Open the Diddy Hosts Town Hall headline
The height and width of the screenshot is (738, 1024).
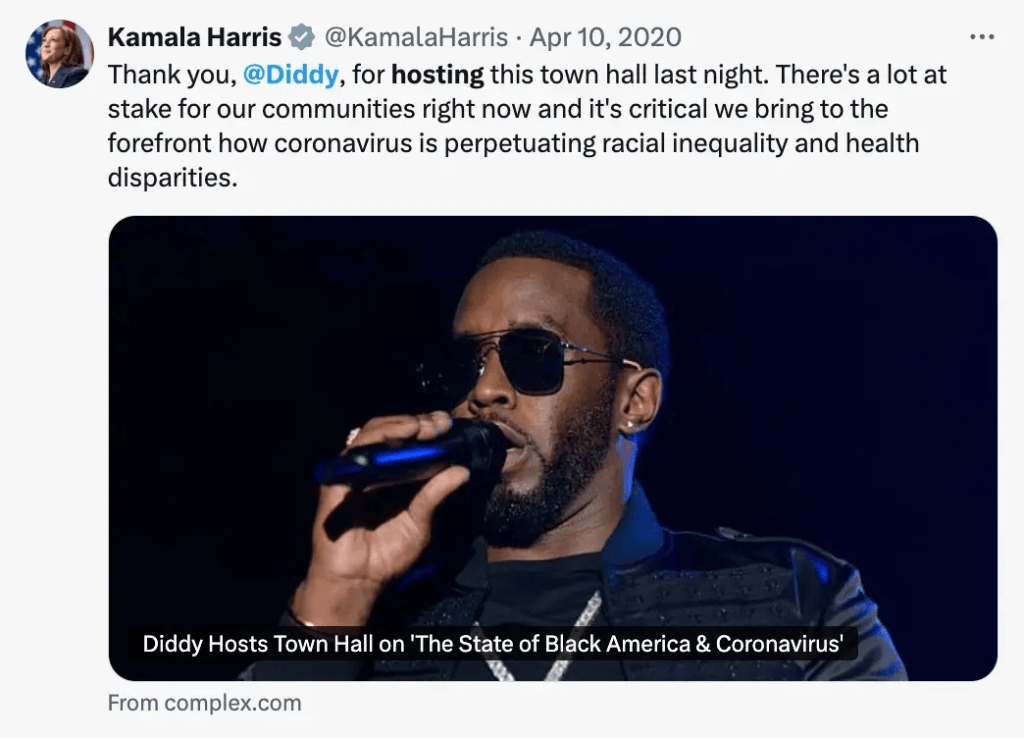click(x=494, y=644)
